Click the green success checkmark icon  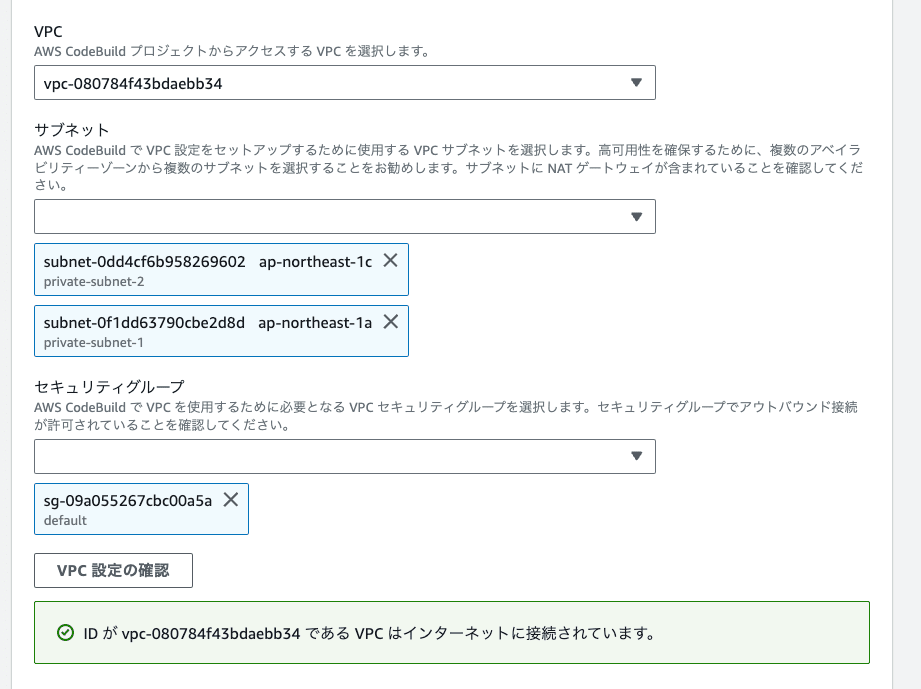pos(65,633)
